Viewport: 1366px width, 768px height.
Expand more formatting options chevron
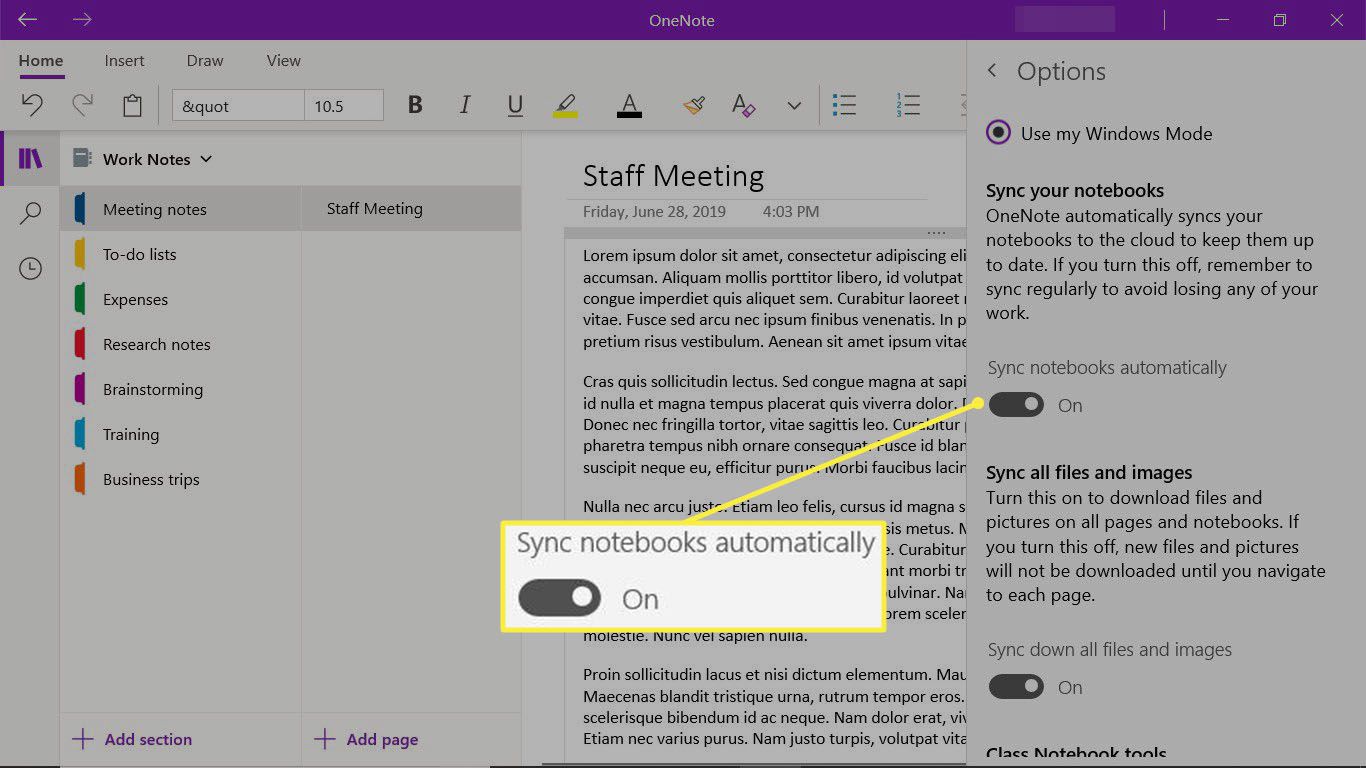coord(794,105)
